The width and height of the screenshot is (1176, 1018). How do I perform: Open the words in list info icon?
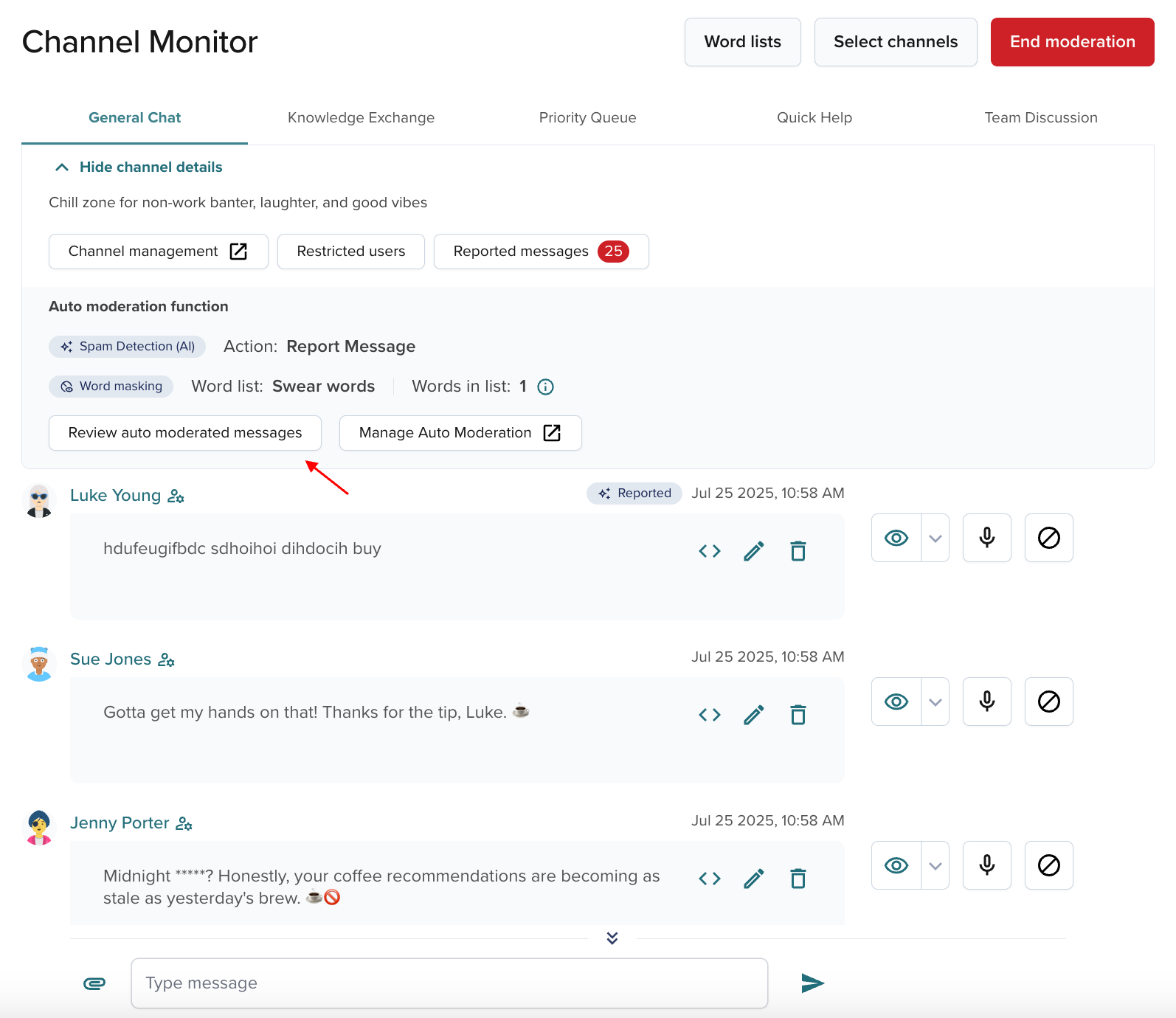tap(545, 387)
